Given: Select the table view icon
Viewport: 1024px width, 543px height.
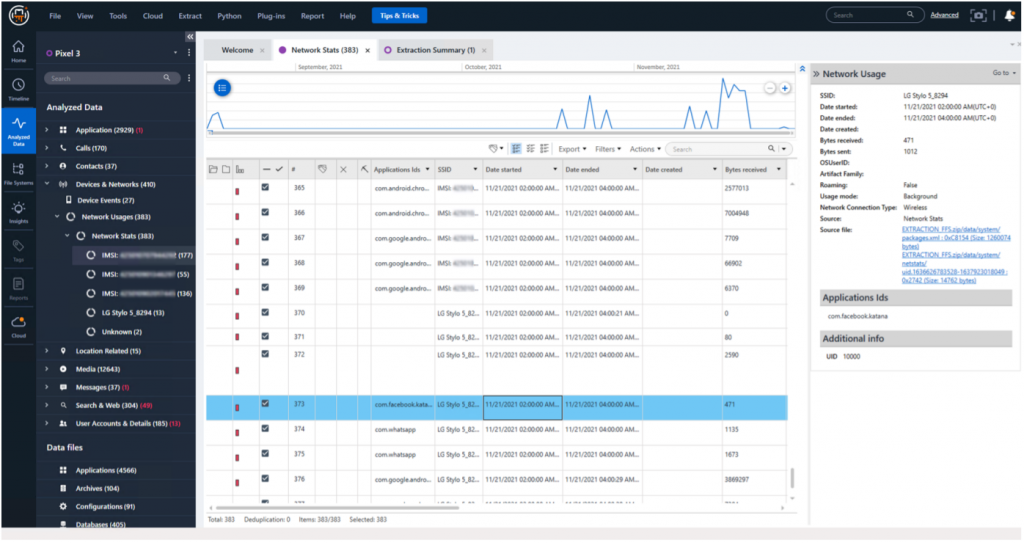Looking at the screenshot, I should (516, 149).
